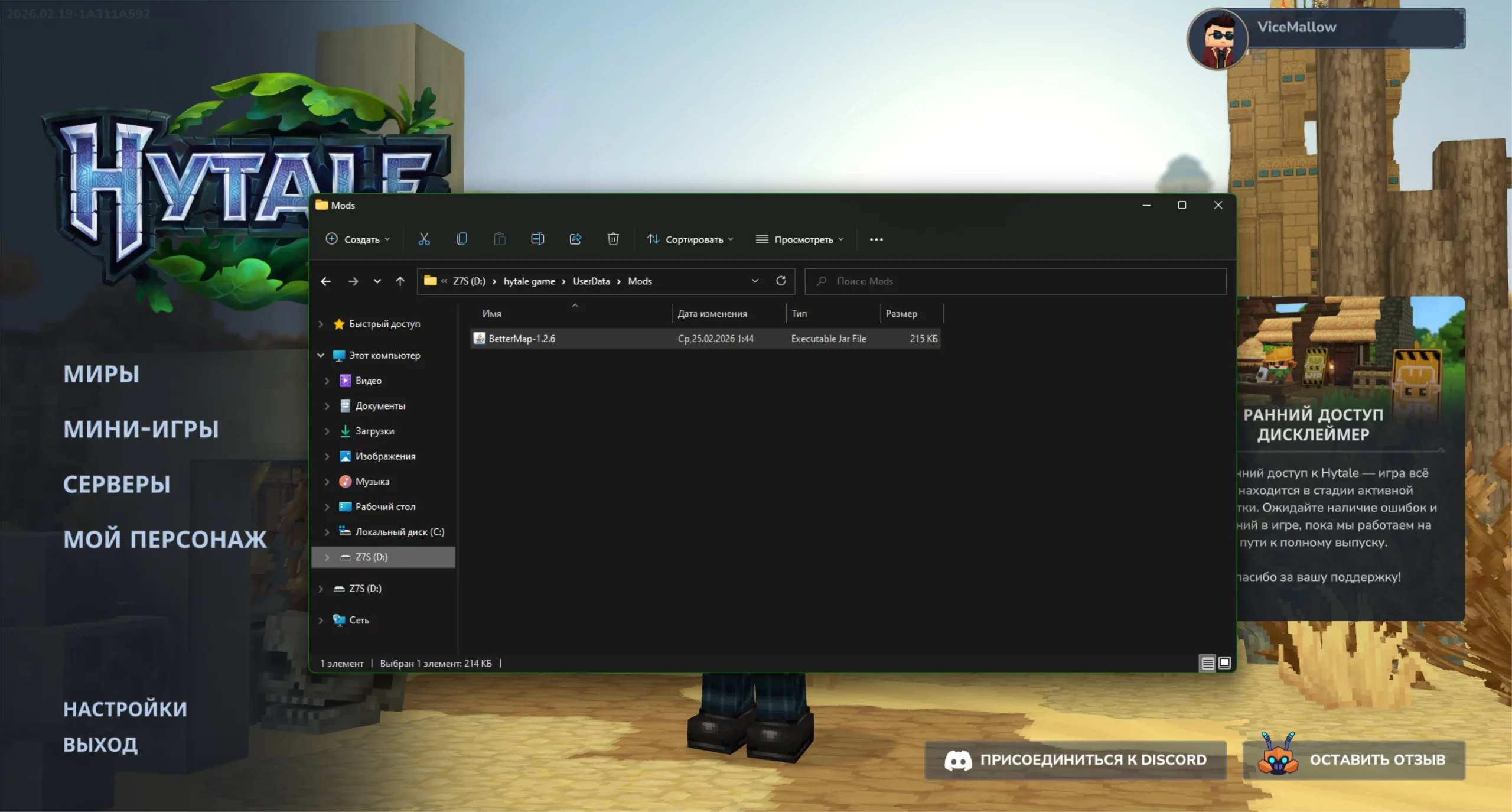Click the Delete trash icon
Image resolution: width=1512 pixels, height=812 pixels.
pyautogui.click(x=613, y=239)
